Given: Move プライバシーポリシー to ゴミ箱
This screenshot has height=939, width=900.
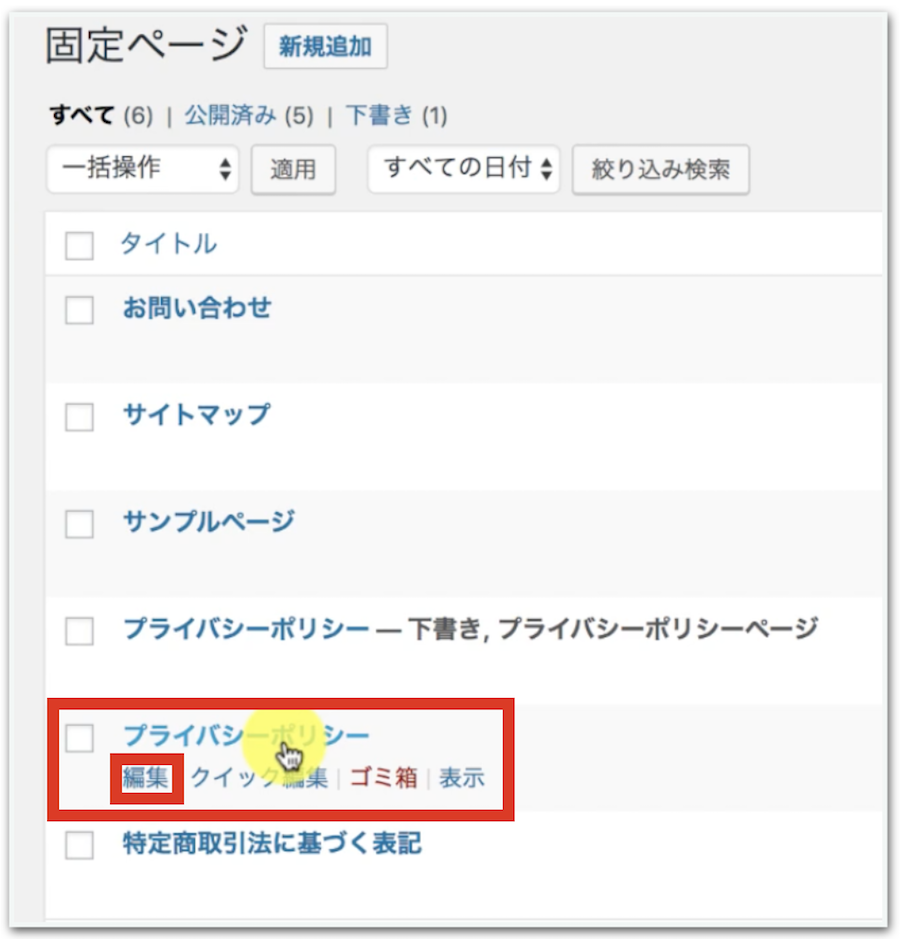Looking at the screenshot, I should tap(383, 778).
